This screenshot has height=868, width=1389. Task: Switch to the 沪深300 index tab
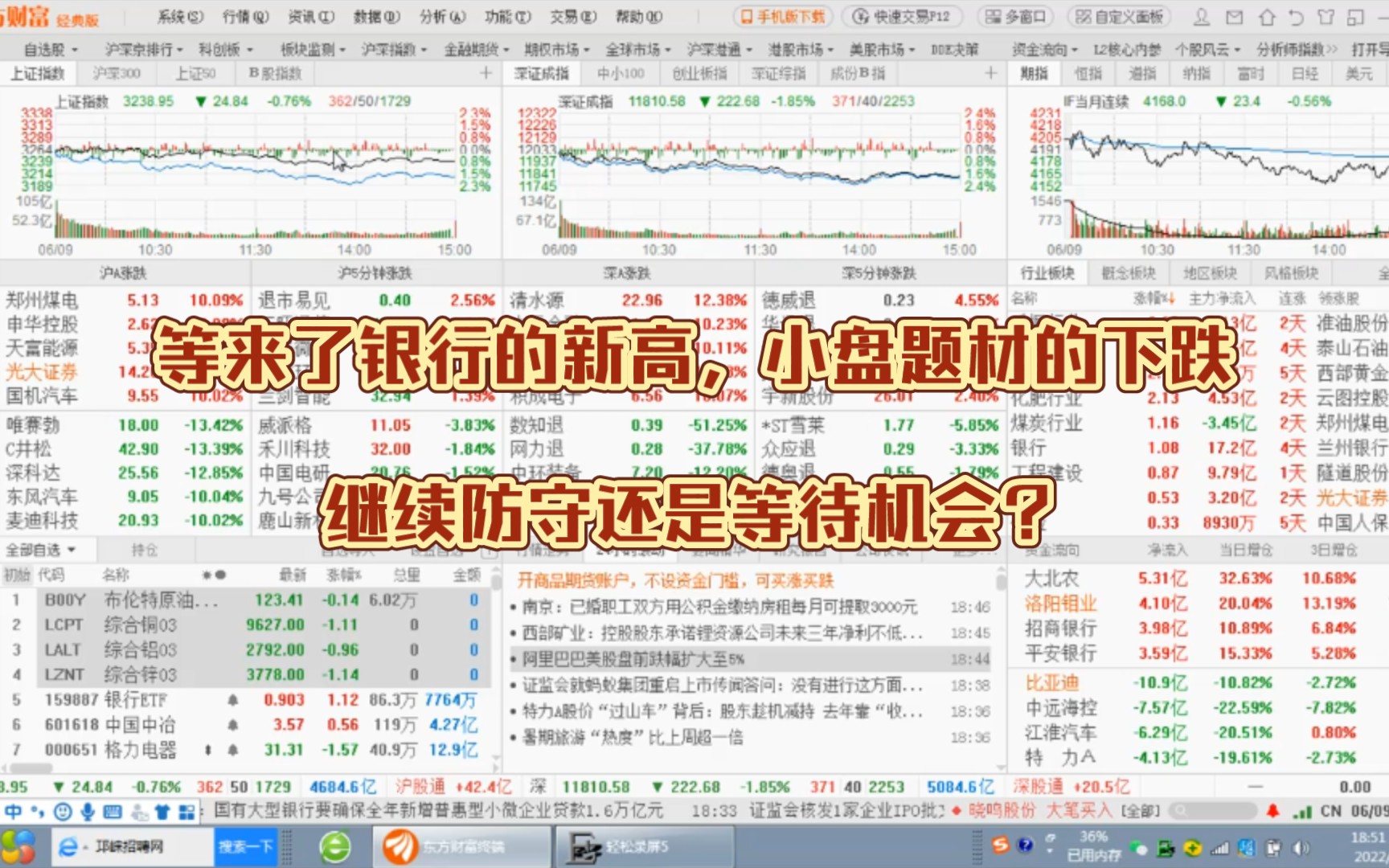(117, 73)
